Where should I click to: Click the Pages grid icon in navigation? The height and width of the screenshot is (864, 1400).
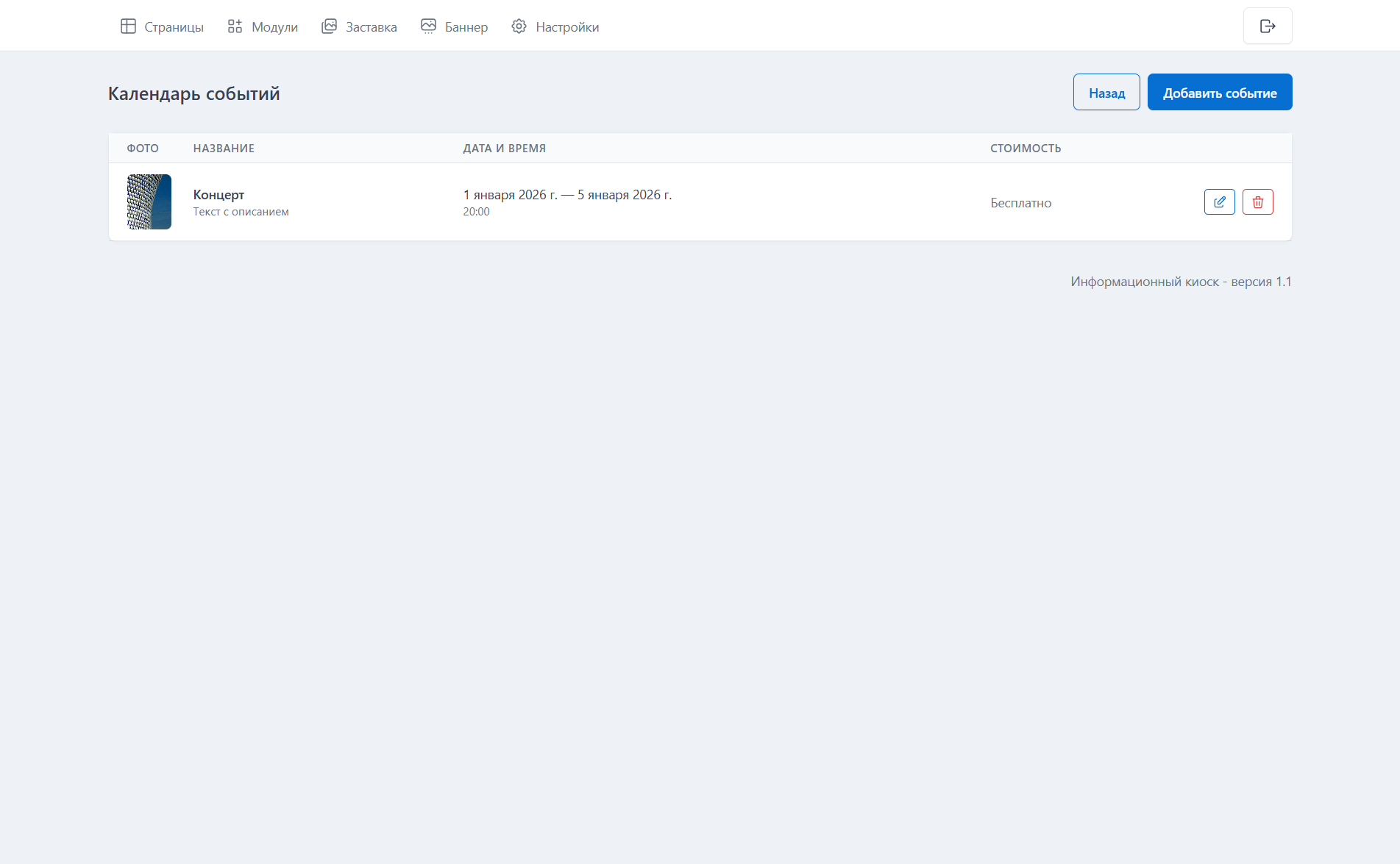tap(128, 26)
